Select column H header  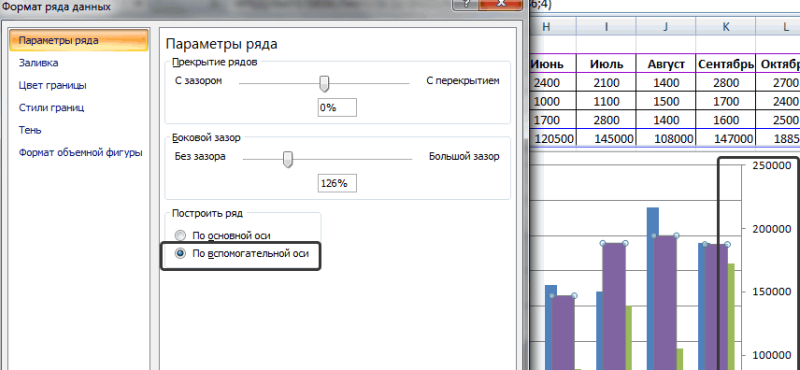pyautogui.click(x=546, y=27)
